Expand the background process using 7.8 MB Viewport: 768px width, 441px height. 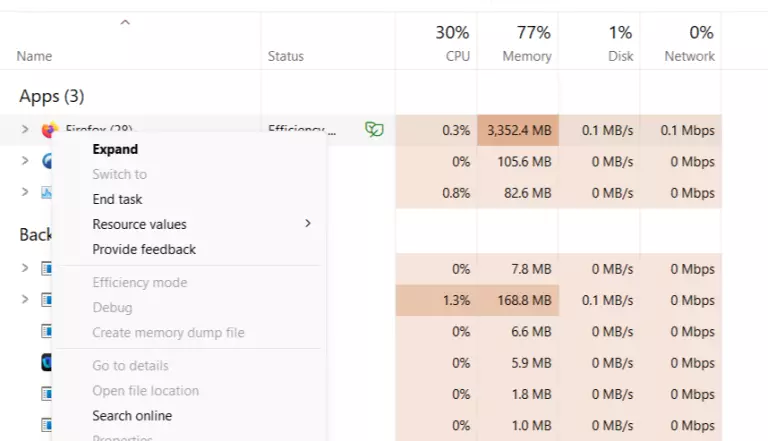(x=25, y=268)
